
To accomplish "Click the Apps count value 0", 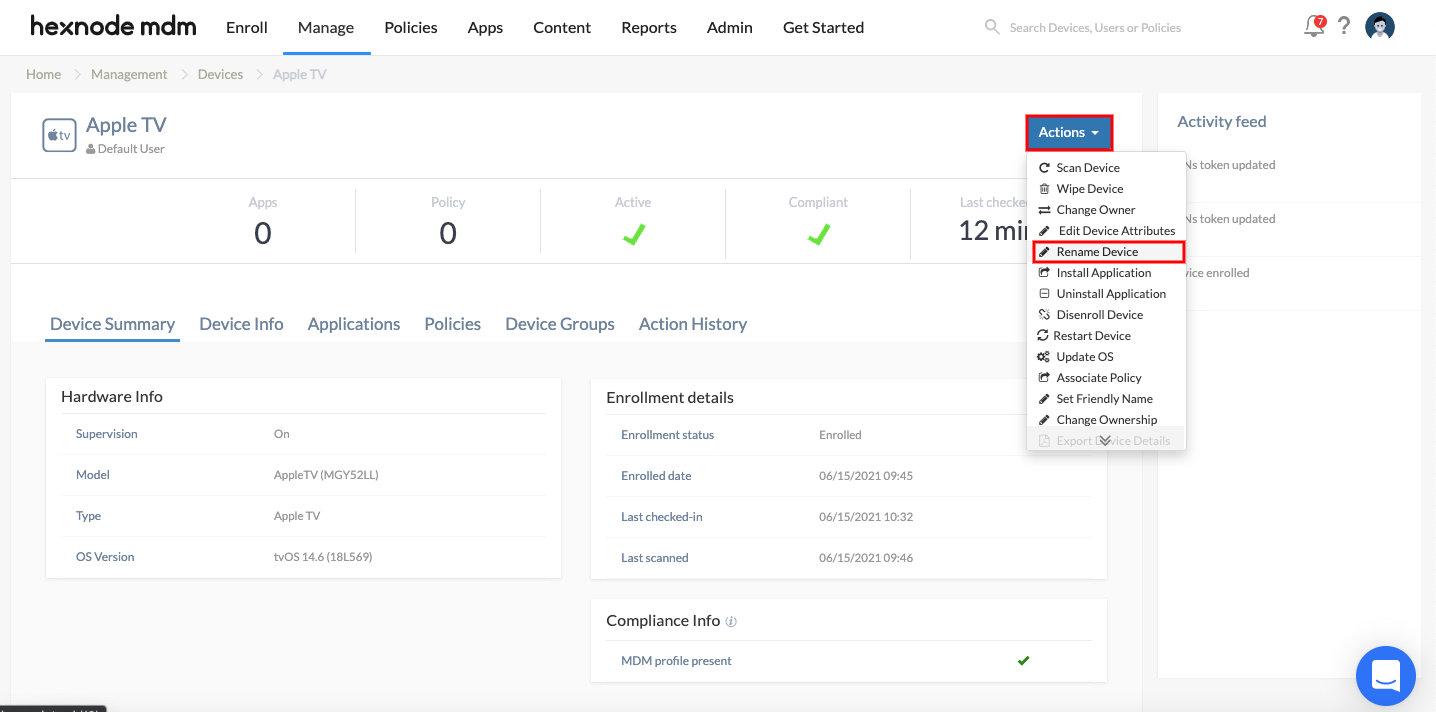I will click(x=263, y=233).
